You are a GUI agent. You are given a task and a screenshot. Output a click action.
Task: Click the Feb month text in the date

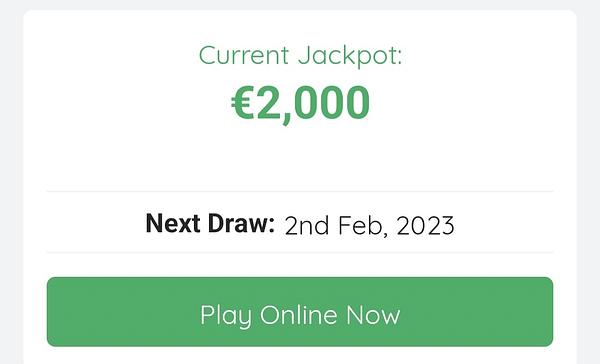click(360, 225)
